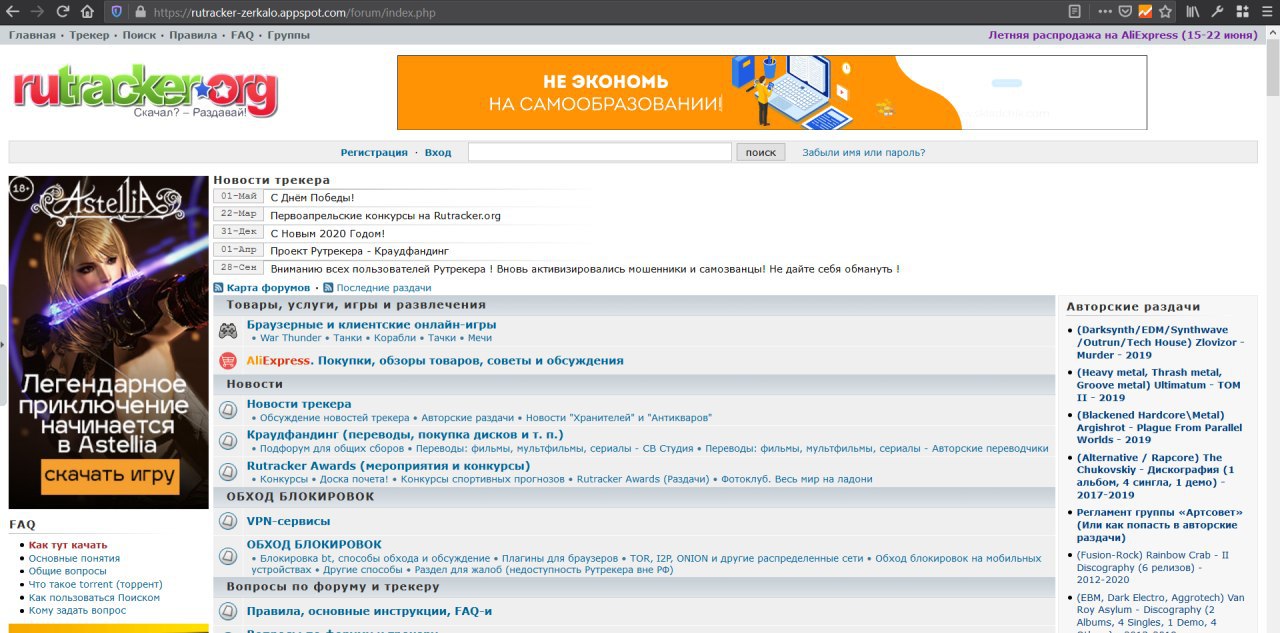Click the gamepad icon for online games forum

tap(228, 331)
